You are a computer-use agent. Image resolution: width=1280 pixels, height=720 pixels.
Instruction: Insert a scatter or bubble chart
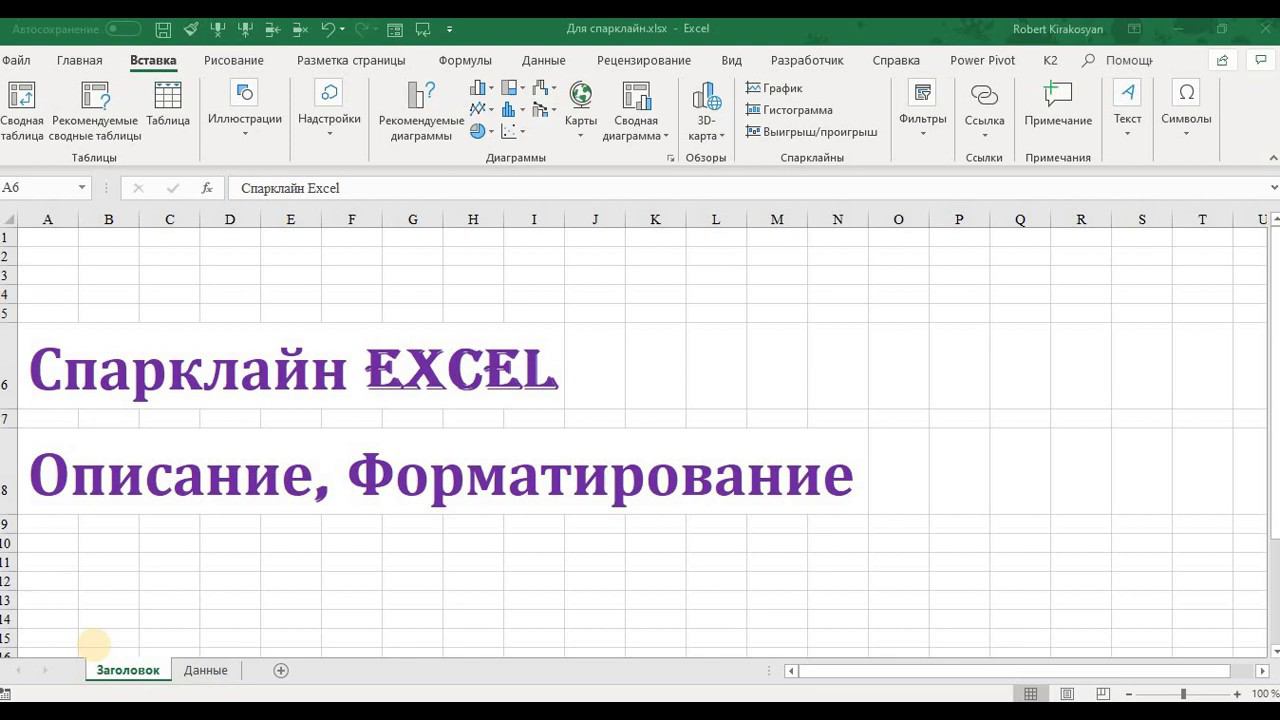[x=512, y=131]
